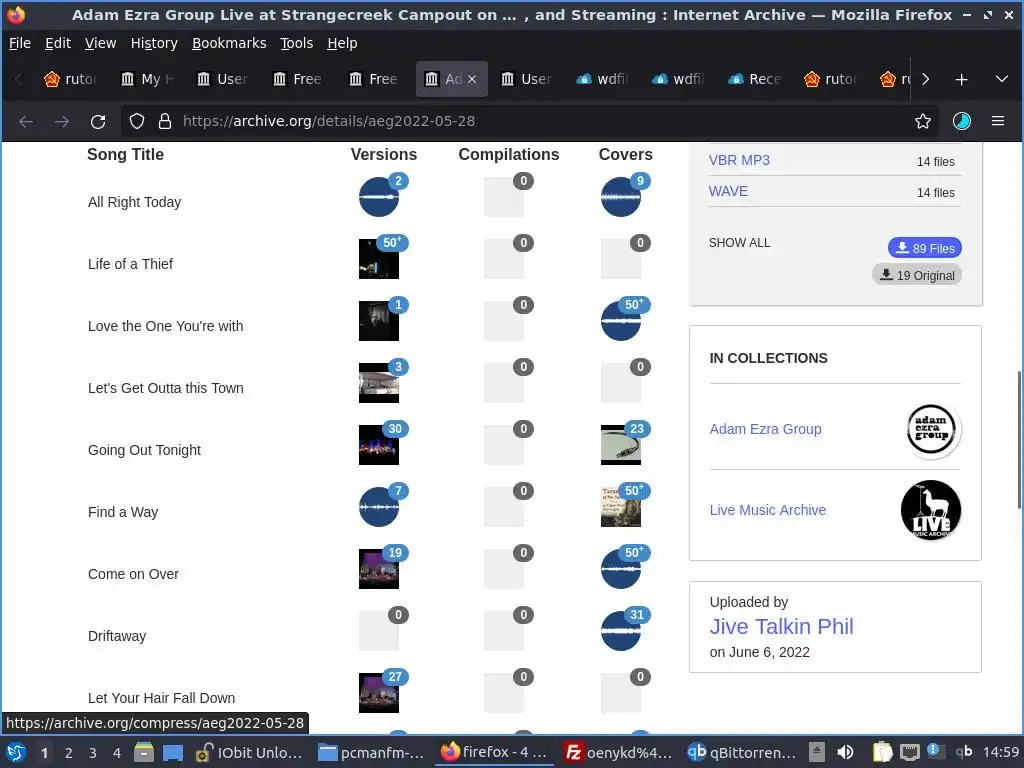Open All Right Today versions icon
Image resolution: width=1024 pixels, height=768 pixels.
379,197
